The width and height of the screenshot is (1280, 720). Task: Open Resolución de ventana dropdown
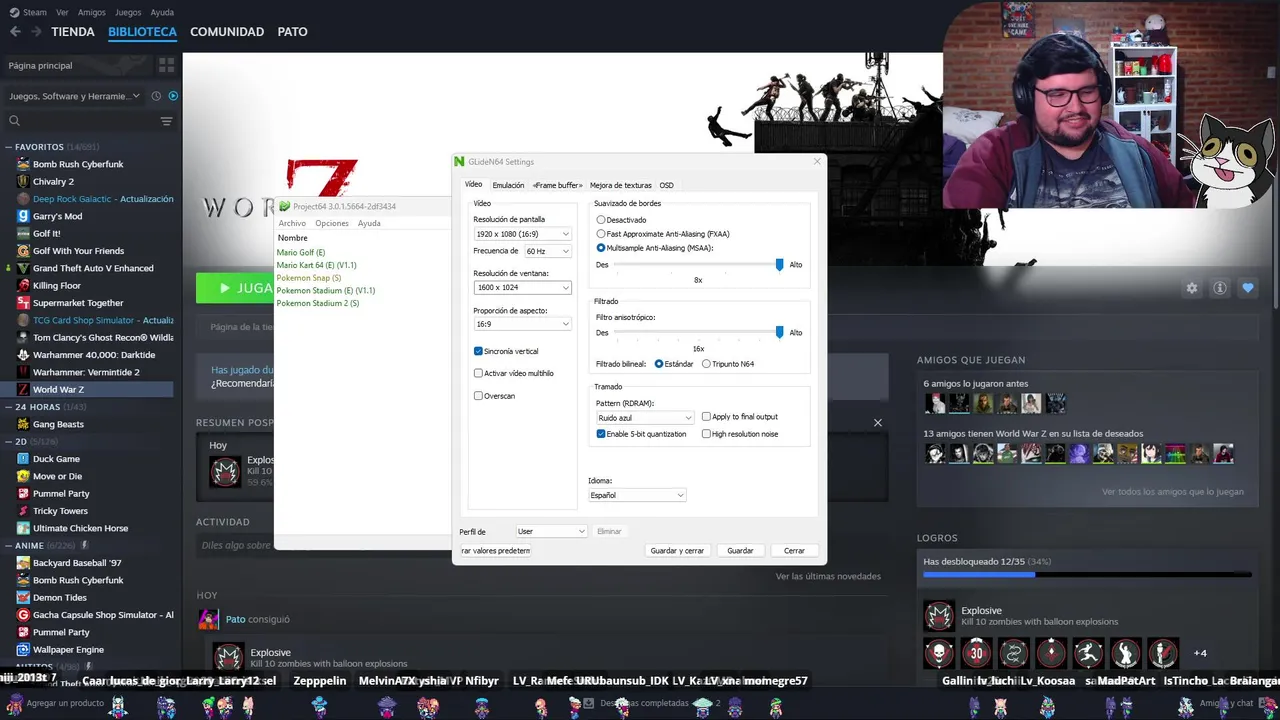point(522,288)
